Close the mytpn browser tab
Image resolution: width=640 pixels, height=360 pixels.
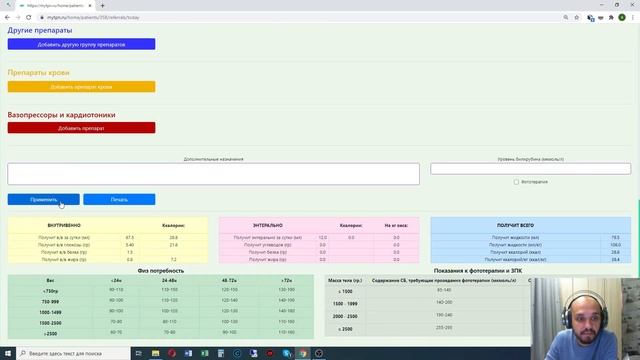point(90,6)
